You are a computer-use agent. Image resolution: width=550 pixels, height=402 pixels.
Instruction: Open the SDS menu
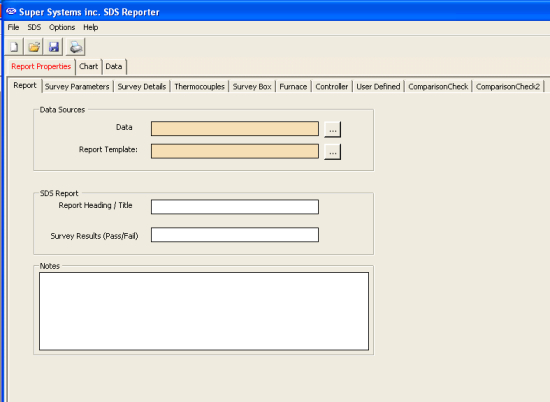[x=34, y=27]
